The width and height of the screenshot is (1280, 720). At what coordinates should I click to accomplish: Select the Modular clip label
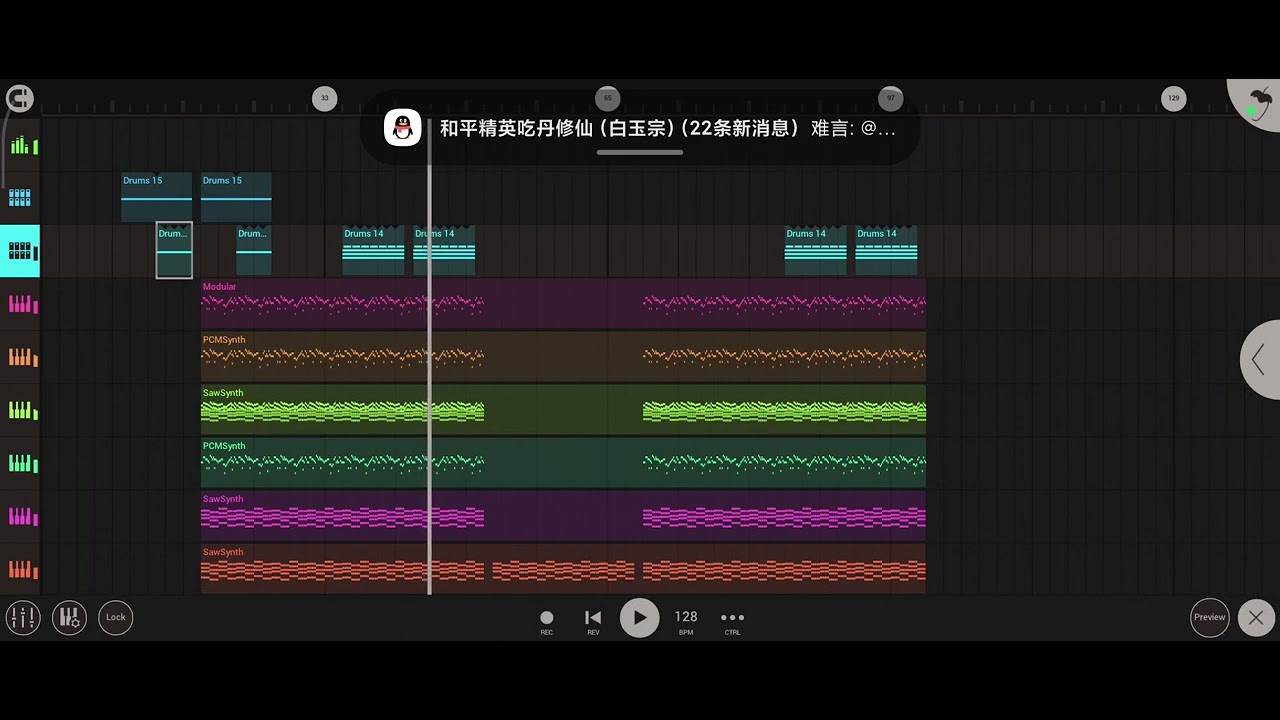[x=220, y=286]
